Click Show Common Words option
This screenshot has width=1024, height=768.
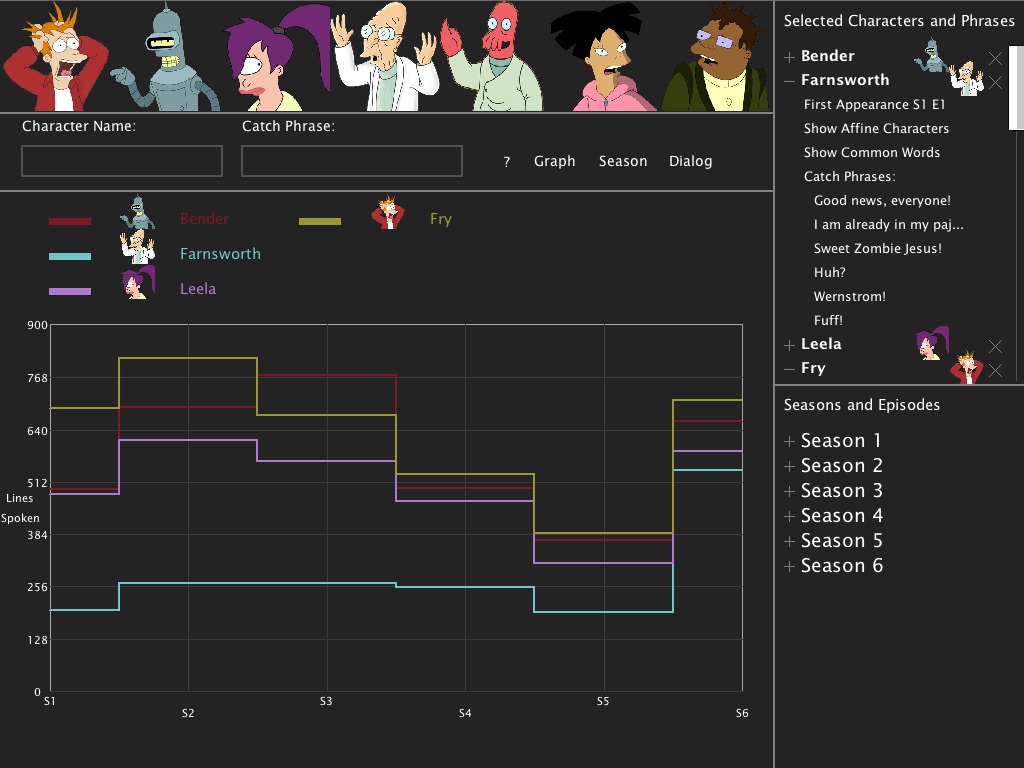(872, 152)
